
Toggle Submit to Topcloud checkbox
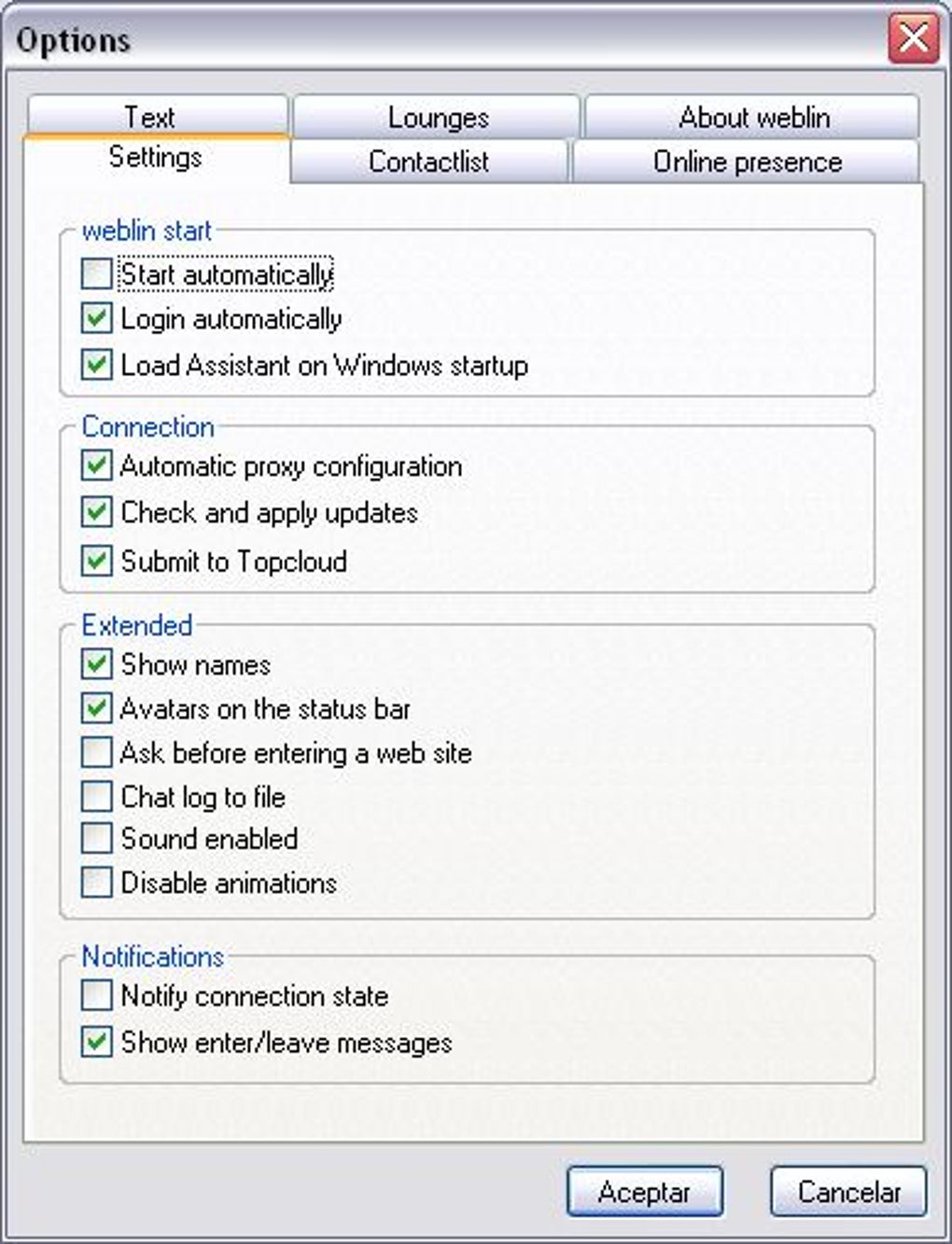[x=96, y=561]
